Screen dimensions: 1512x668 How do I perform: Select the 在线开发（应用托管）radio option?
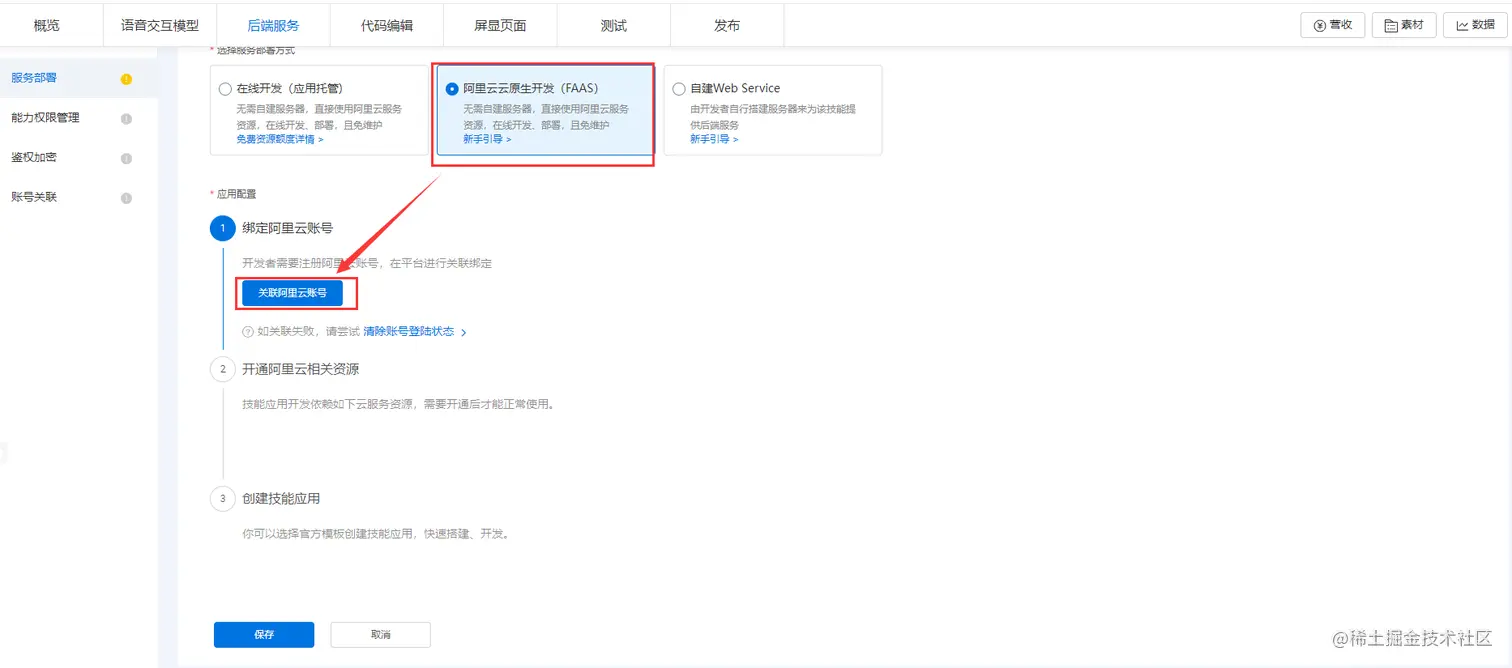225,88
